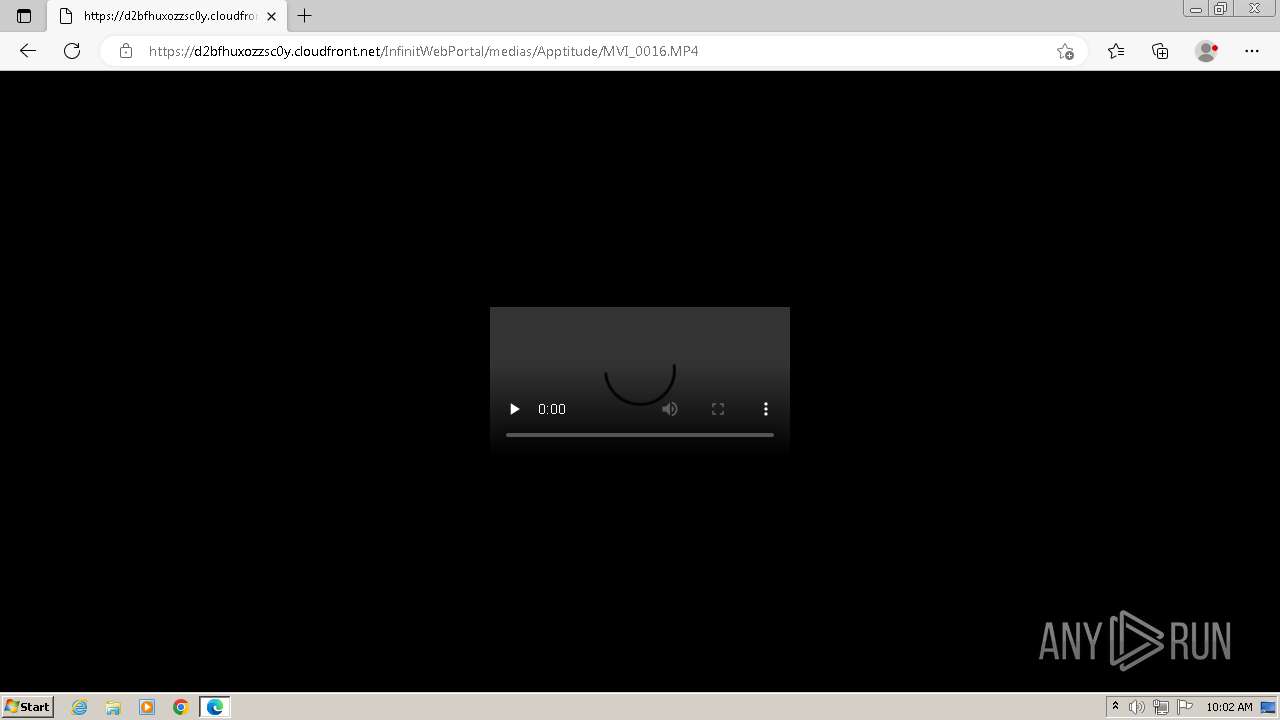The height and width of the screenshot is (720, 1280).
Task: Minimize the Edge browser window
Action: (1196, 9)
